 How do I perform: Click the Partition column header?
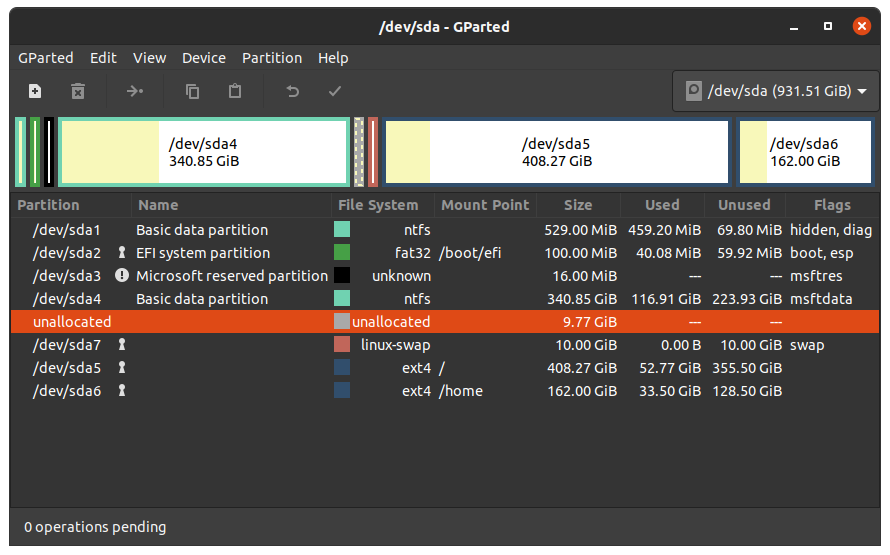point(72,205)
